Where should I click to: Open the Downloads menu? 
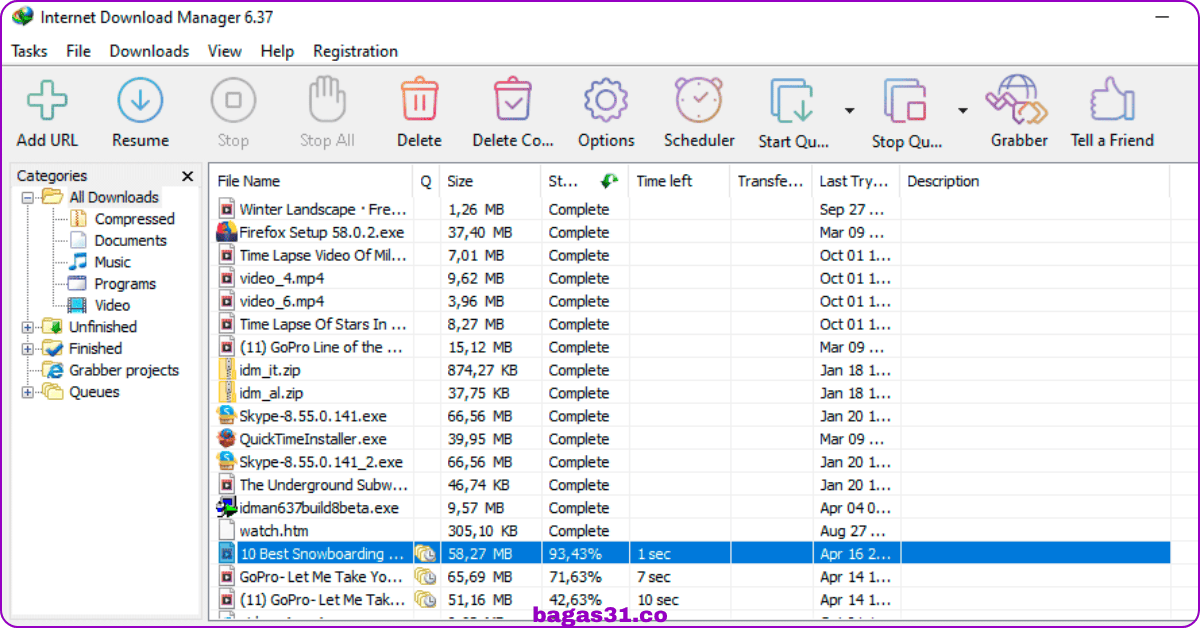pos(149,51)
